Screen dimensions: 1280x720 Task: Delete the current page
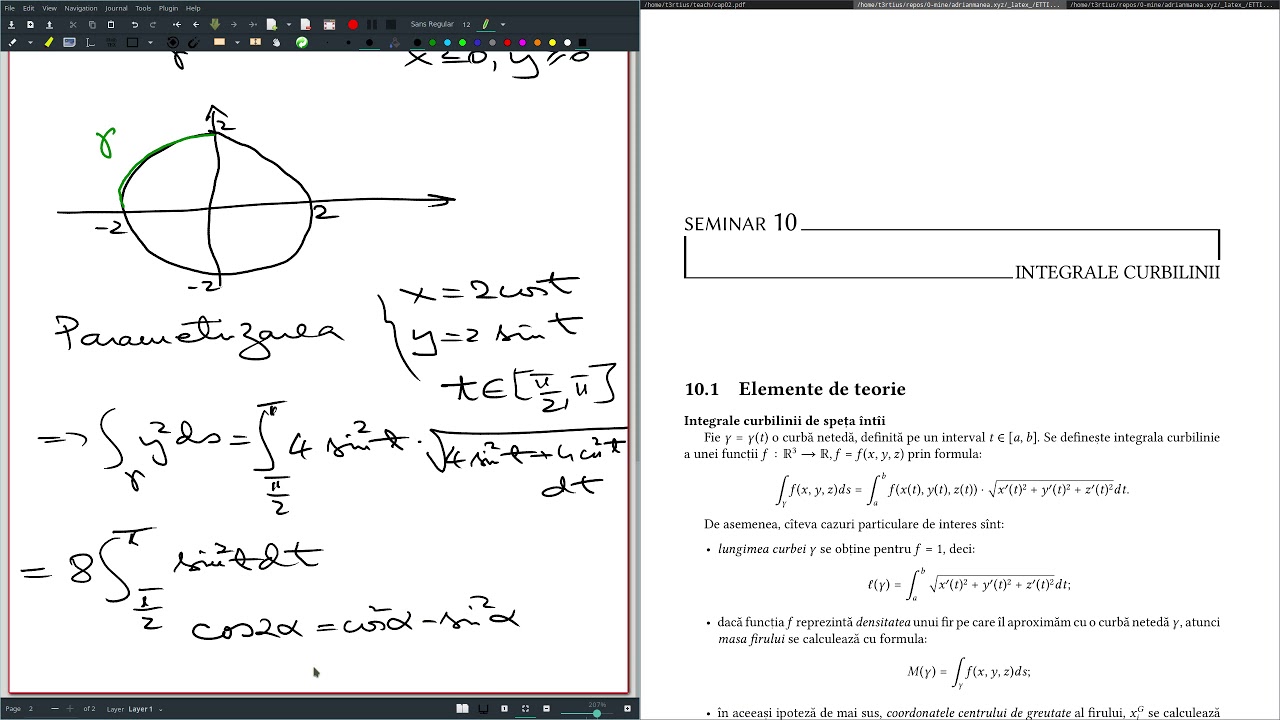(304, 24)
